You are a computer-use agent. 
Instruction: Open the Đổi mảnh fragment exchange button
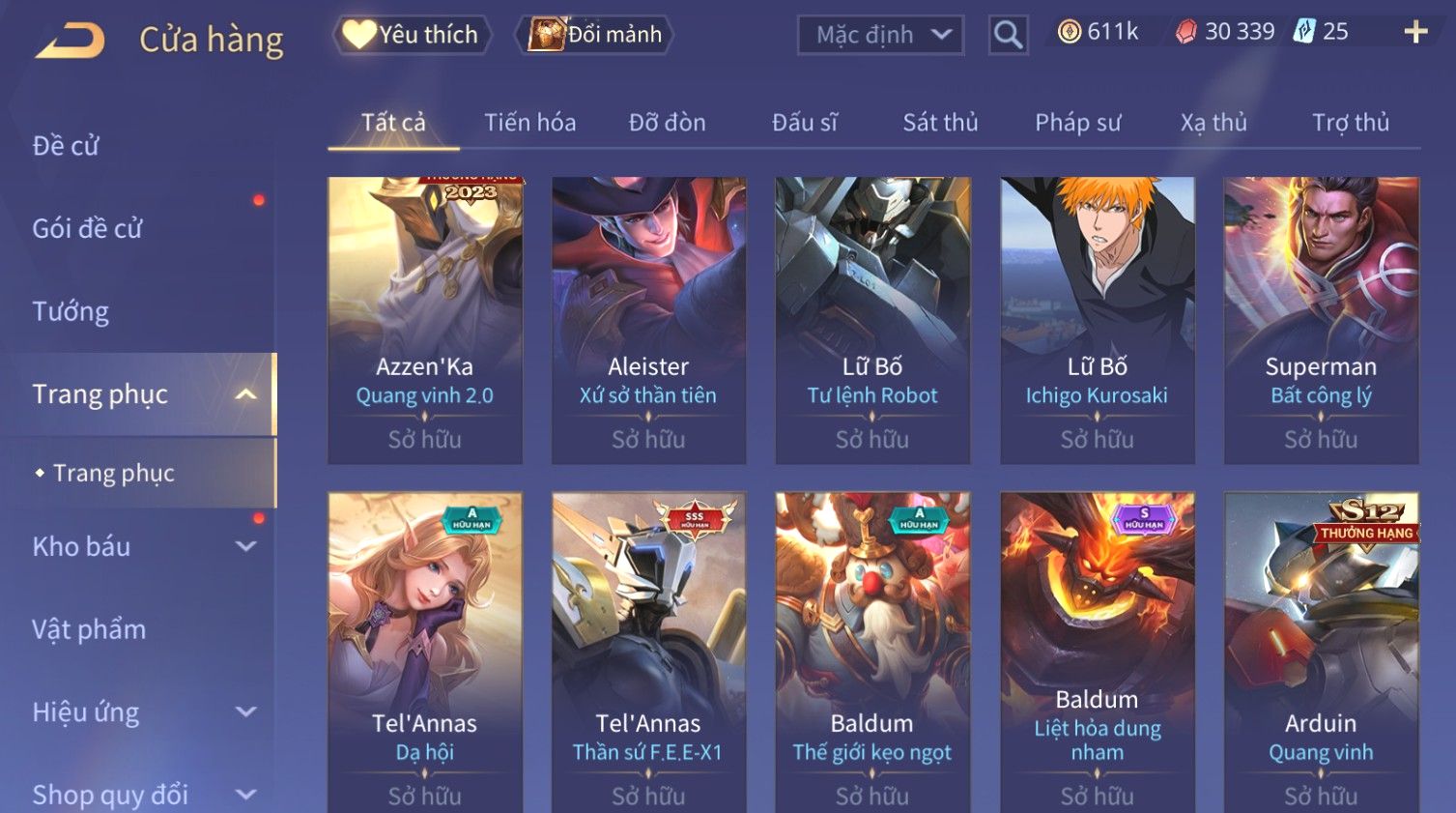(x=595, y=35)
